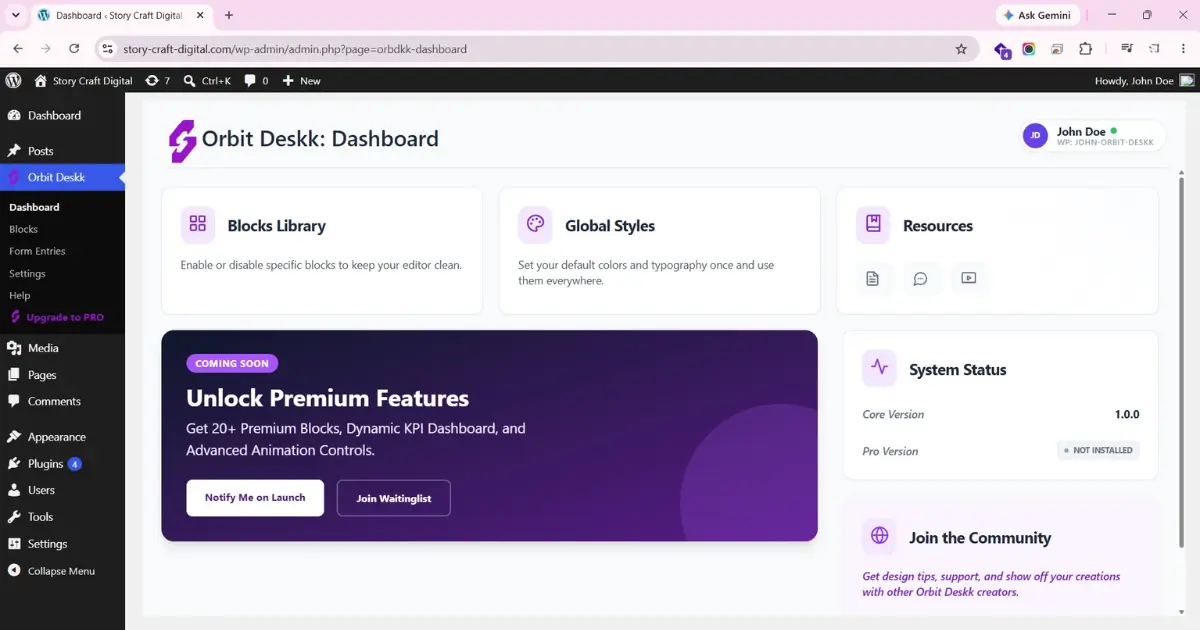
Task: Open the New content menu in admin bar
Action: (x=301, y=81)
